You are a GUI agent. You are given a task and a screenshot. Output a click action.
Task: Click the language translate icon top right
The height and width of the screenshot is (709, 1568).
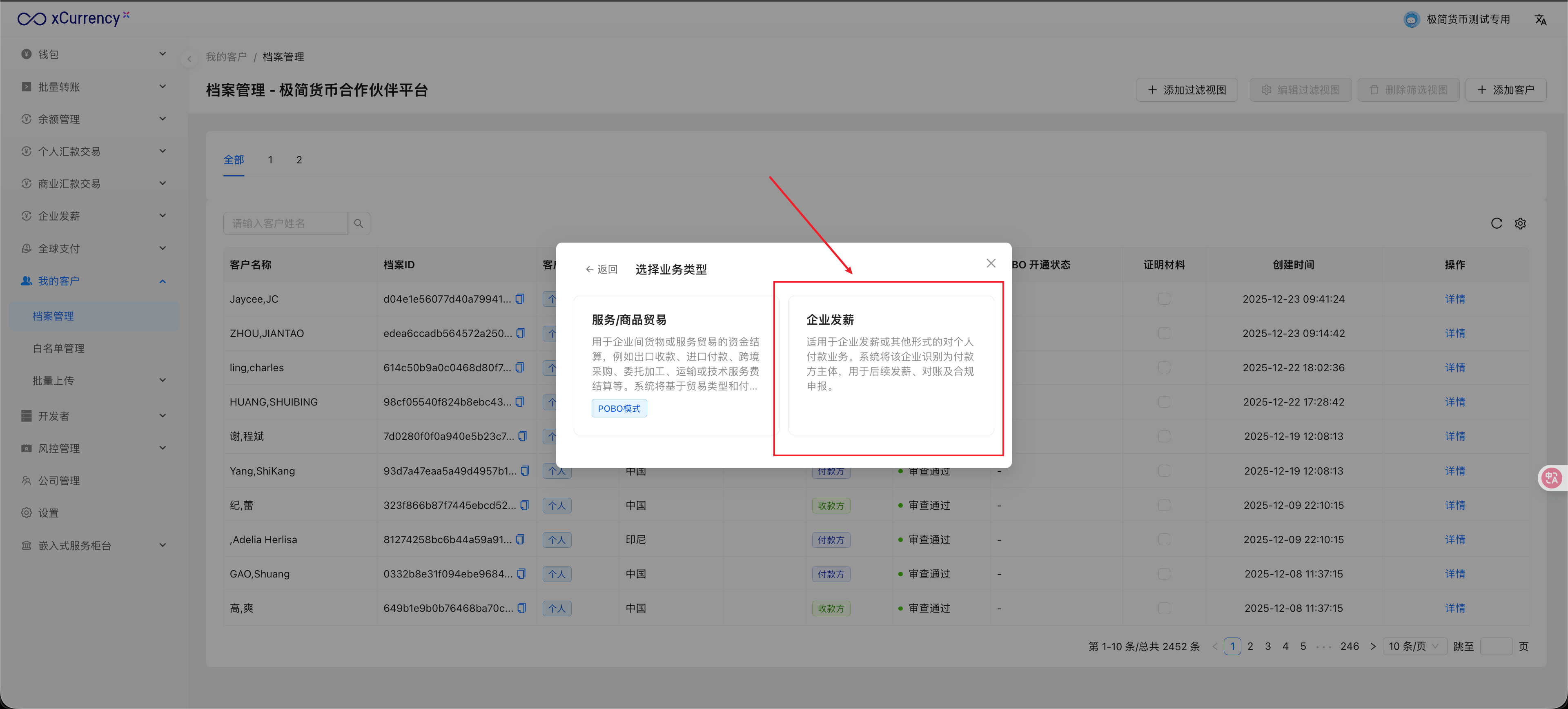[1540, 20]
